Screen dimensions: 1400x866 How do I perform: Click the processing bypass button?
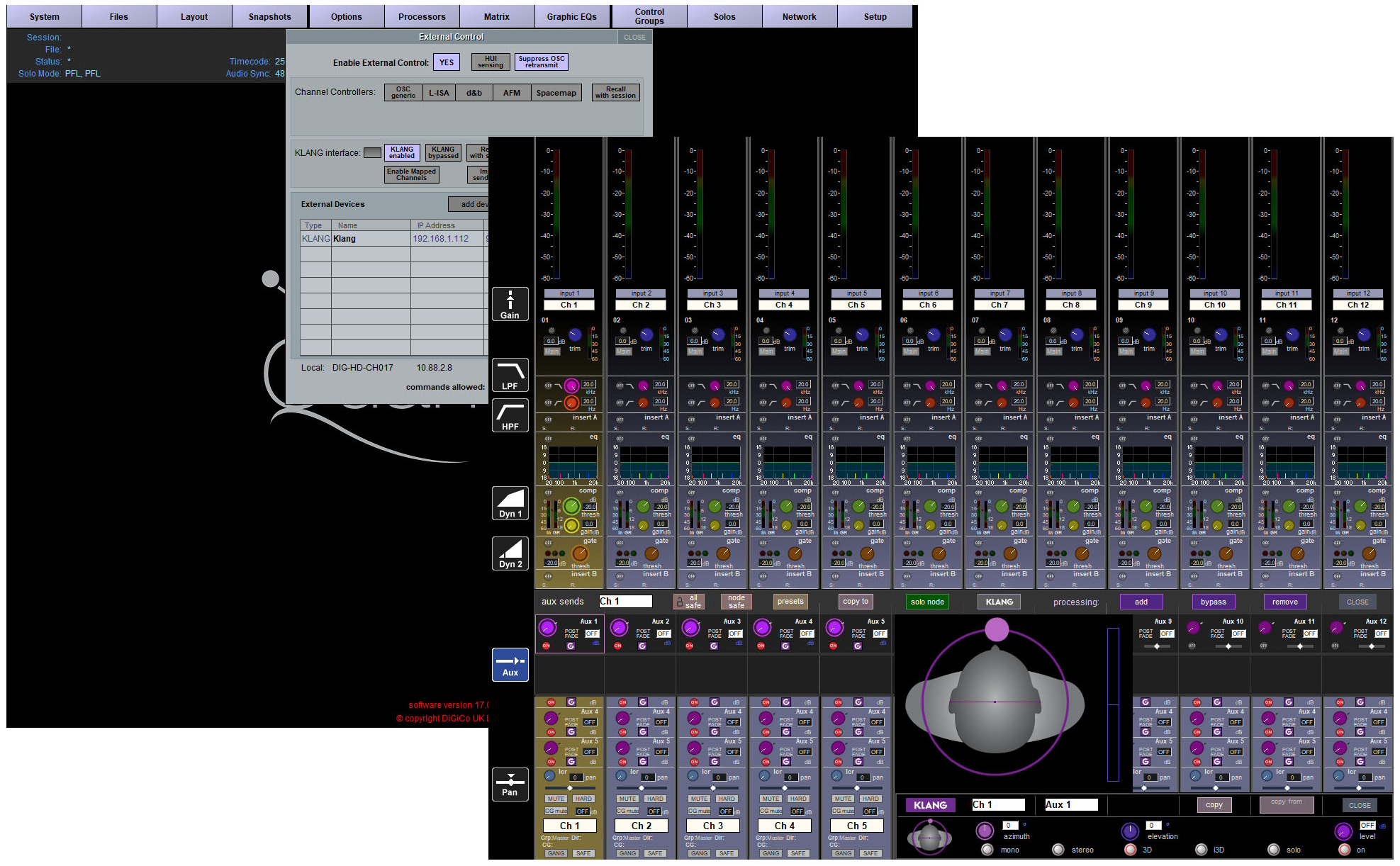click(1213, 602)
